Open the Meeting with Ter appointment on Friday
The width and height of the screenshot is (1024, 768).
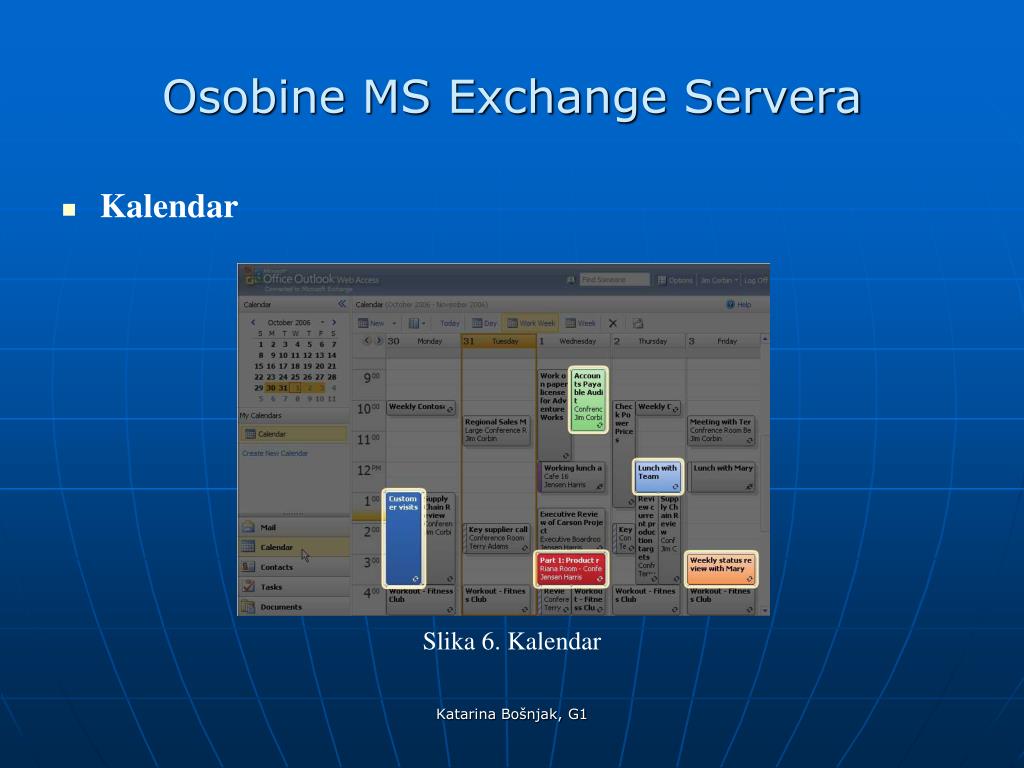(722, 430)
